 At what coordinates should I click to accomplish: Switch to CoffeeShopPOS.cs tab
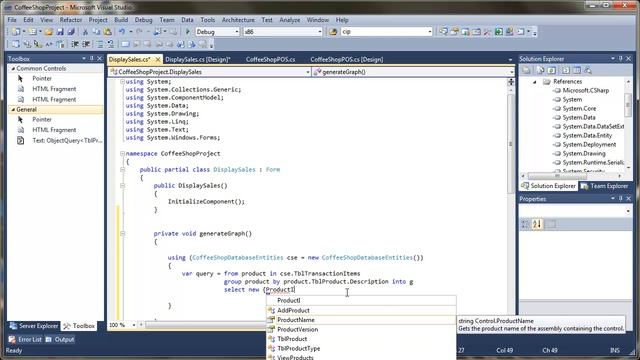coord(270,60)
